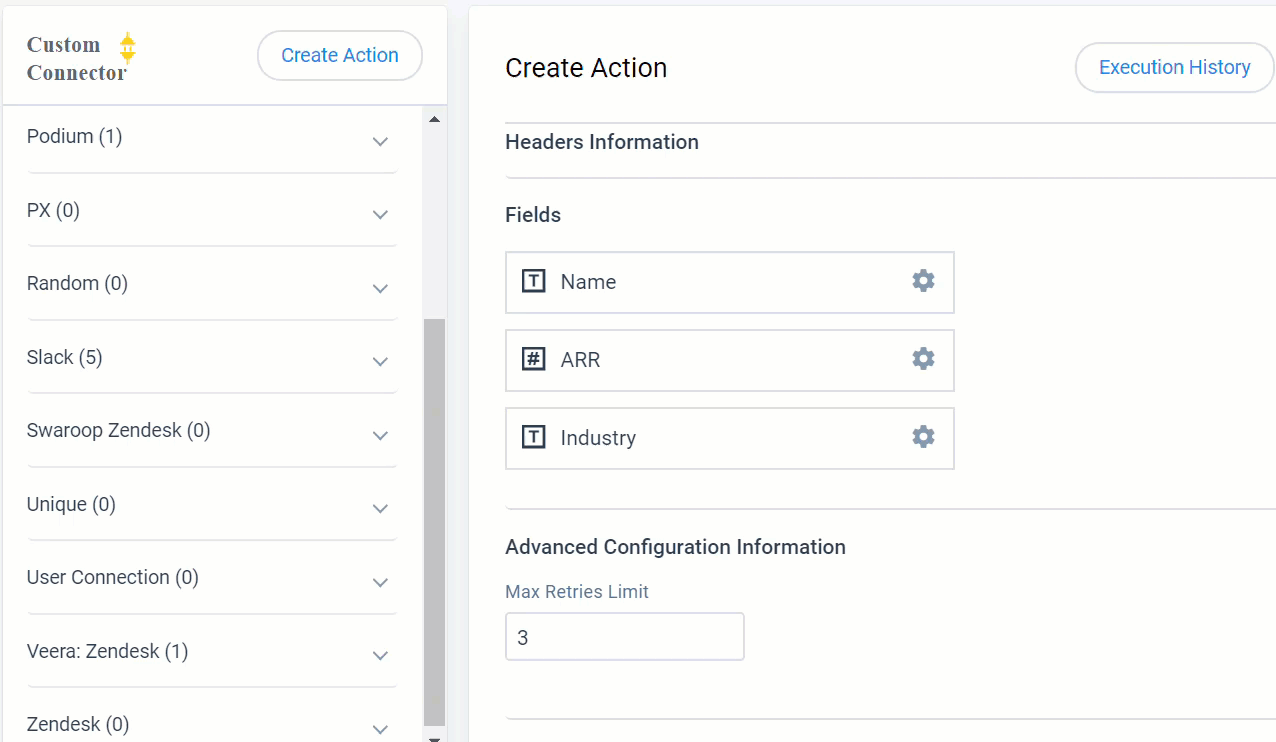The image size is (1276, 742).
Task: Select the Veera: Zendesk (1) item
Action: pyautogui.click(x=108, y=652)
